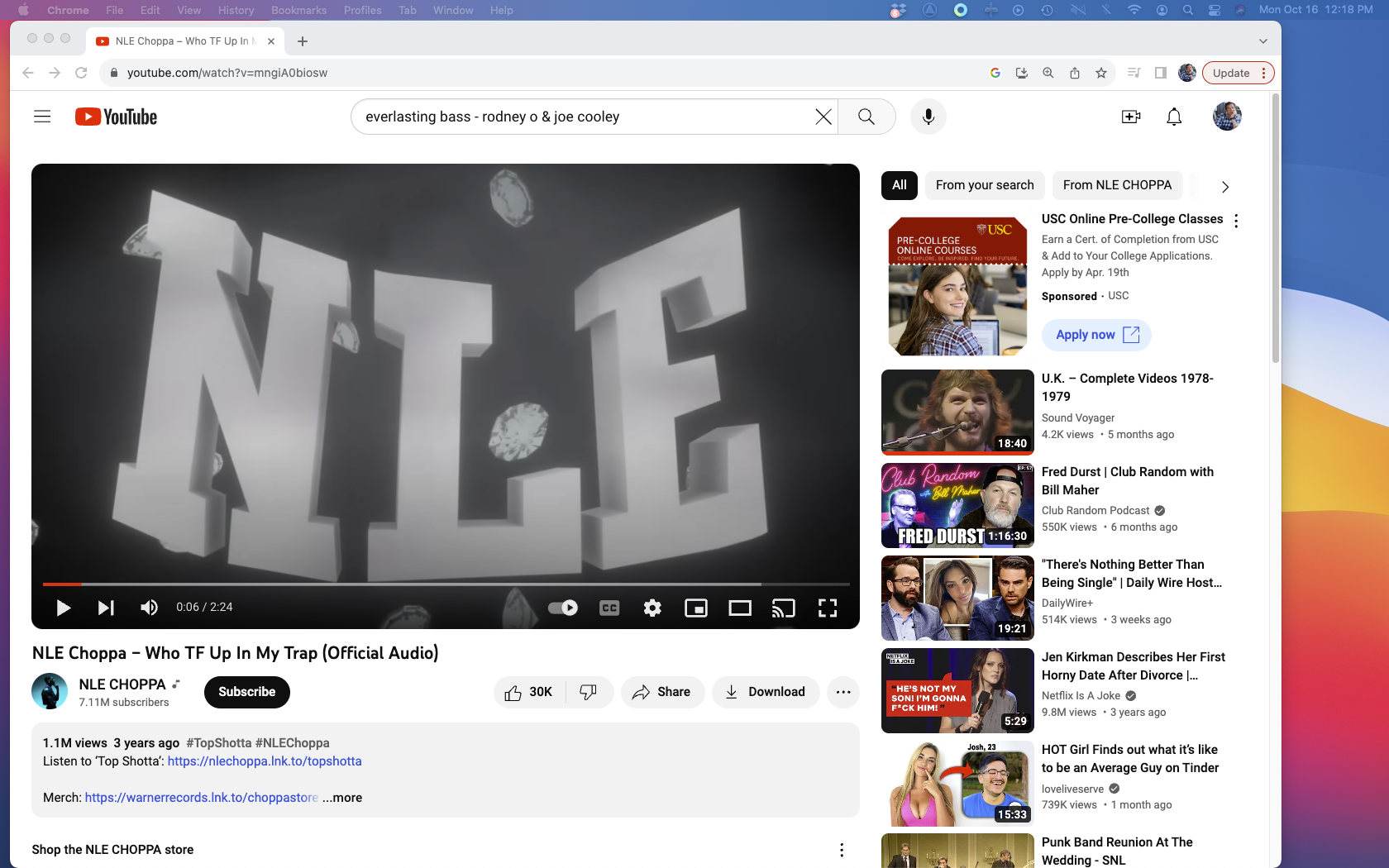The image size is (1389, 868).
Task: Skip to the next video
Action: pyautogui.click(x=106, y=608)
